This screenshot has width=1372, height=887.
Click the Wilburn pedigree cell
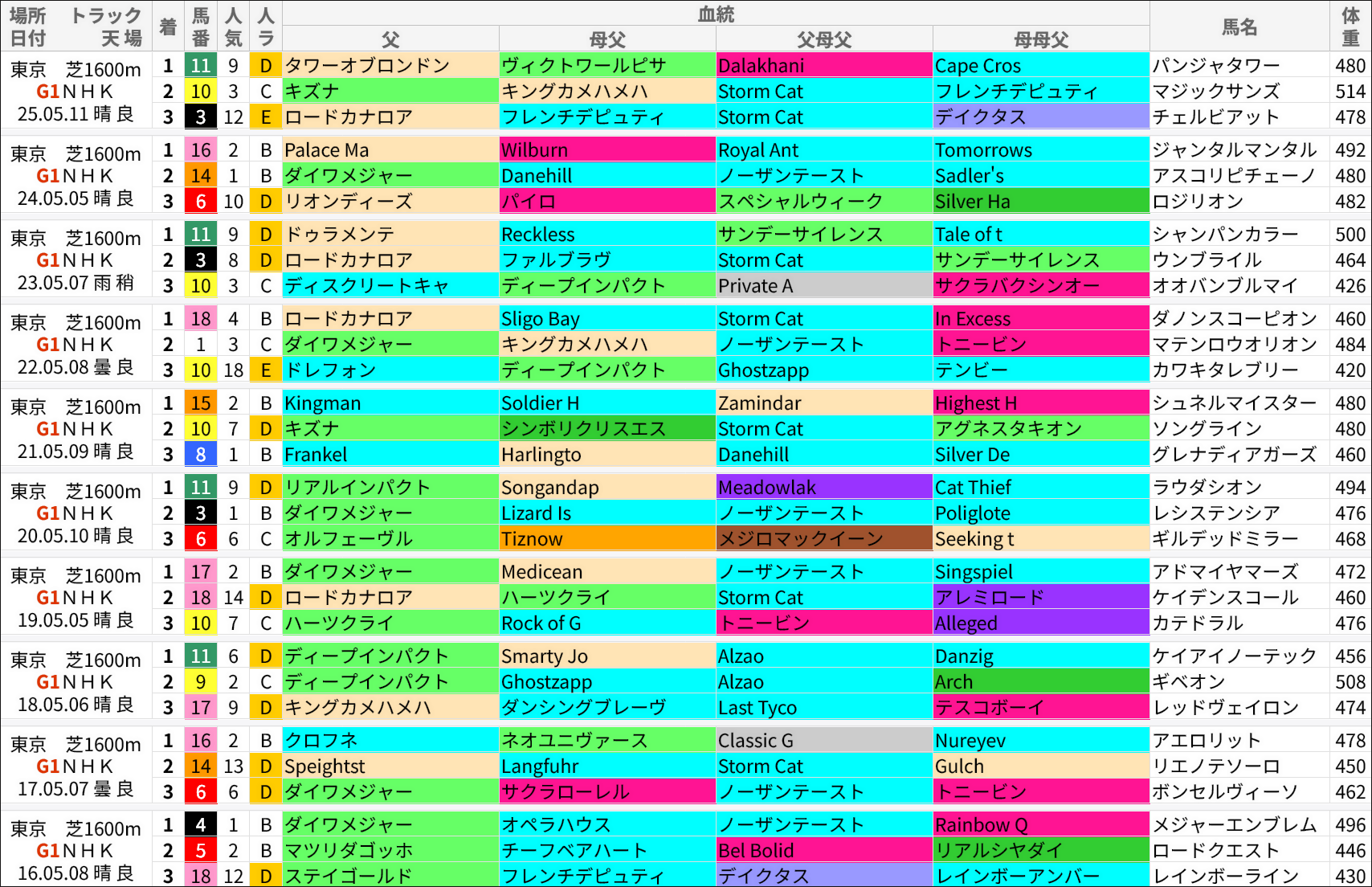(607, 150)
